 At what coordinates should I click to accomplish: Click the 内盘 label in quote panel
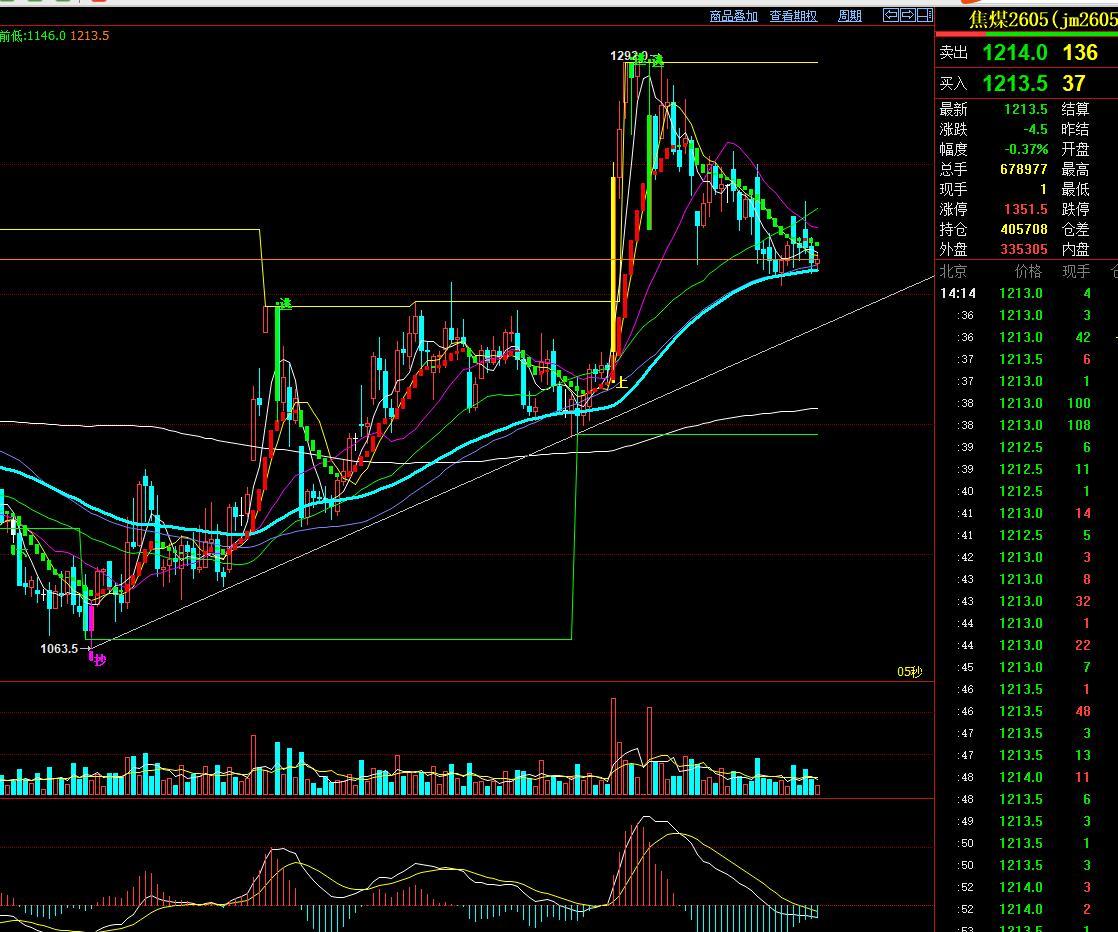pyautogui.click(x=1075, y=249)
